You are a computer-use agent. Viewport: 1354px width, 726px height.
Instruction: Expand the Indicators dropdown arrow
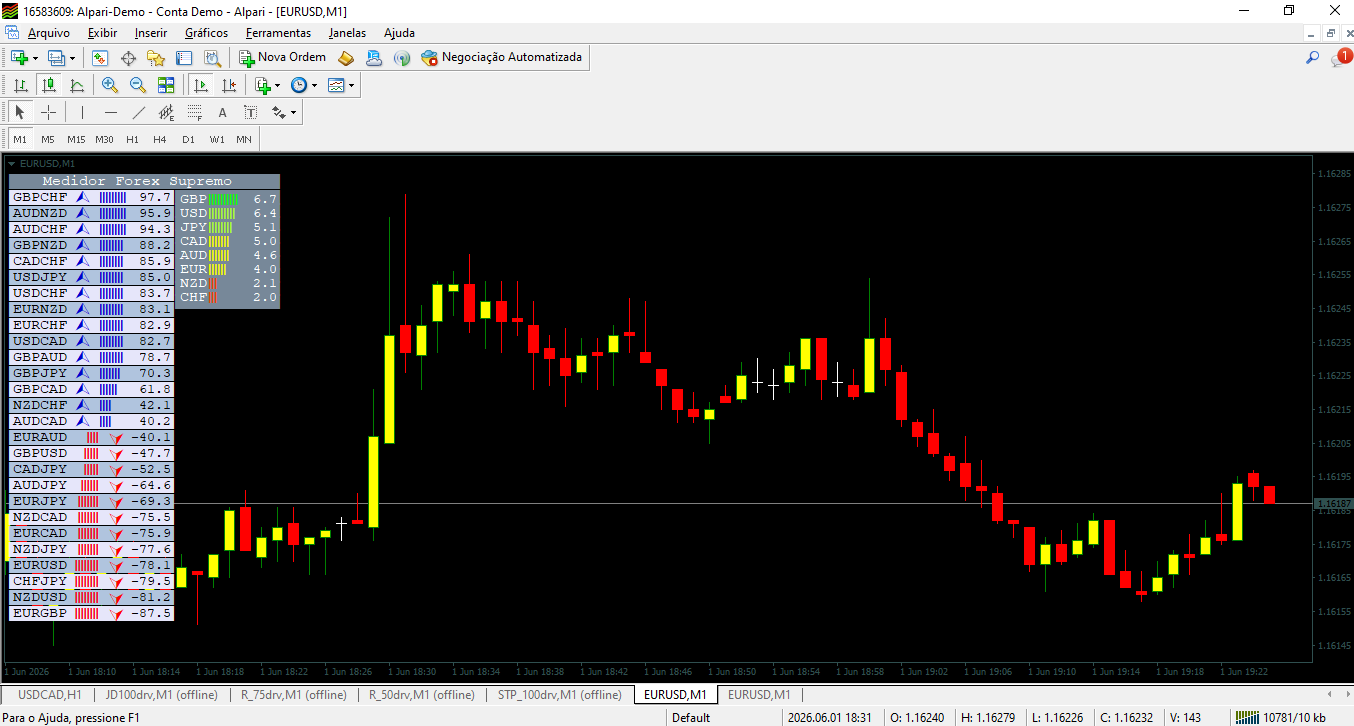coord(278,86)
